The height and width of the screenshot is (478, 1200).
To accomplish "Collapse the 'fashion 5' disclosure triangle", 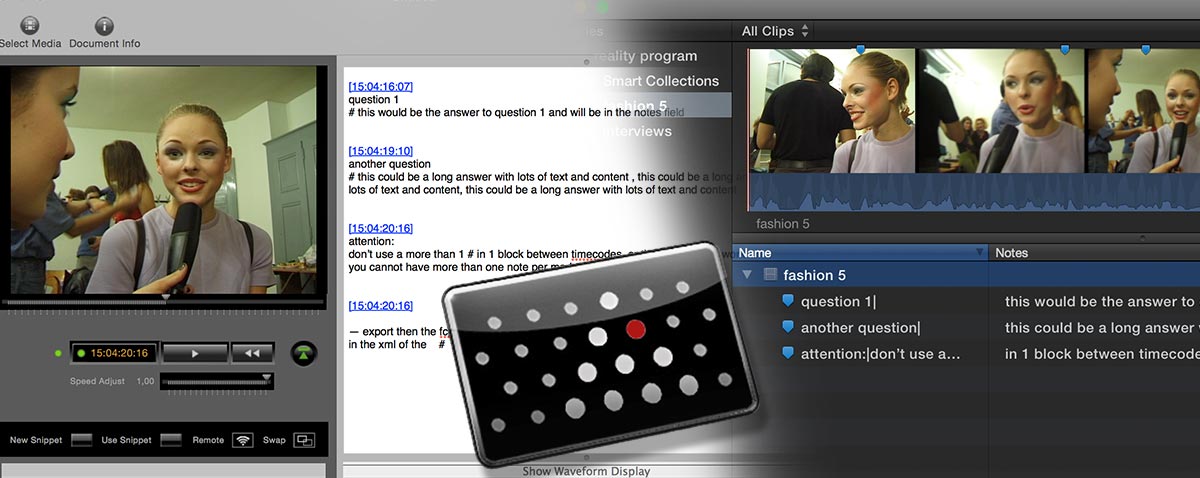I will tap(747, 275).
